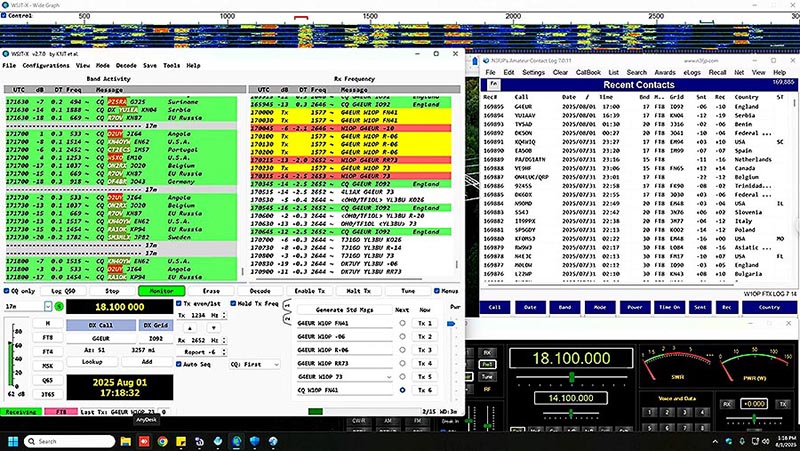The height and width of the screenshot is (451, 800).
Task: Disable the Hold Tx Freq checkbox
Action: 234,303
